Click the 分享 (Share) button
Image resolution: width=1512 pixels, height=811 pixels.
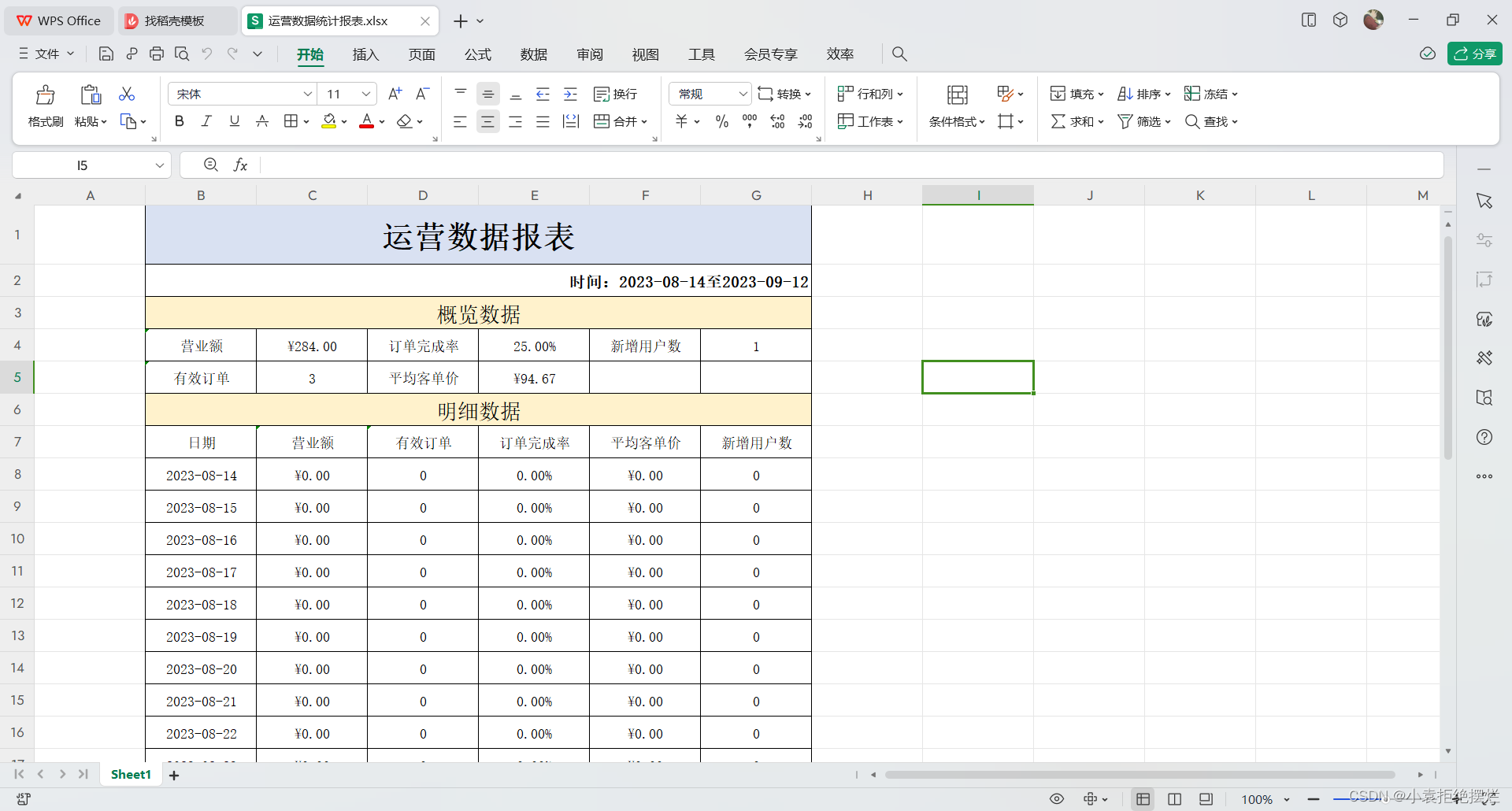[x=1474, y=54]
